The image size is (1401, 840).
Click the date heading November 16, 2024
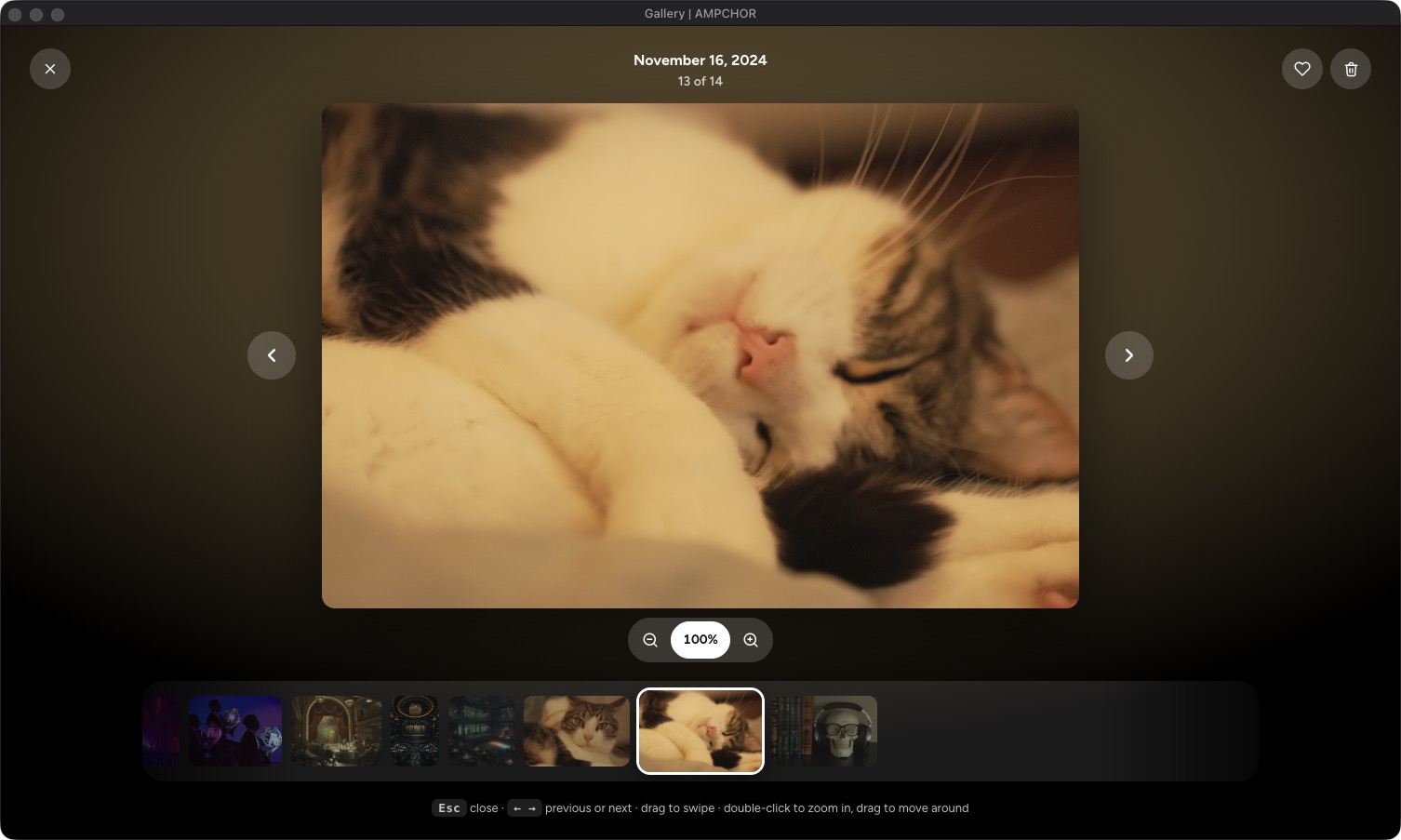(700, 60)
